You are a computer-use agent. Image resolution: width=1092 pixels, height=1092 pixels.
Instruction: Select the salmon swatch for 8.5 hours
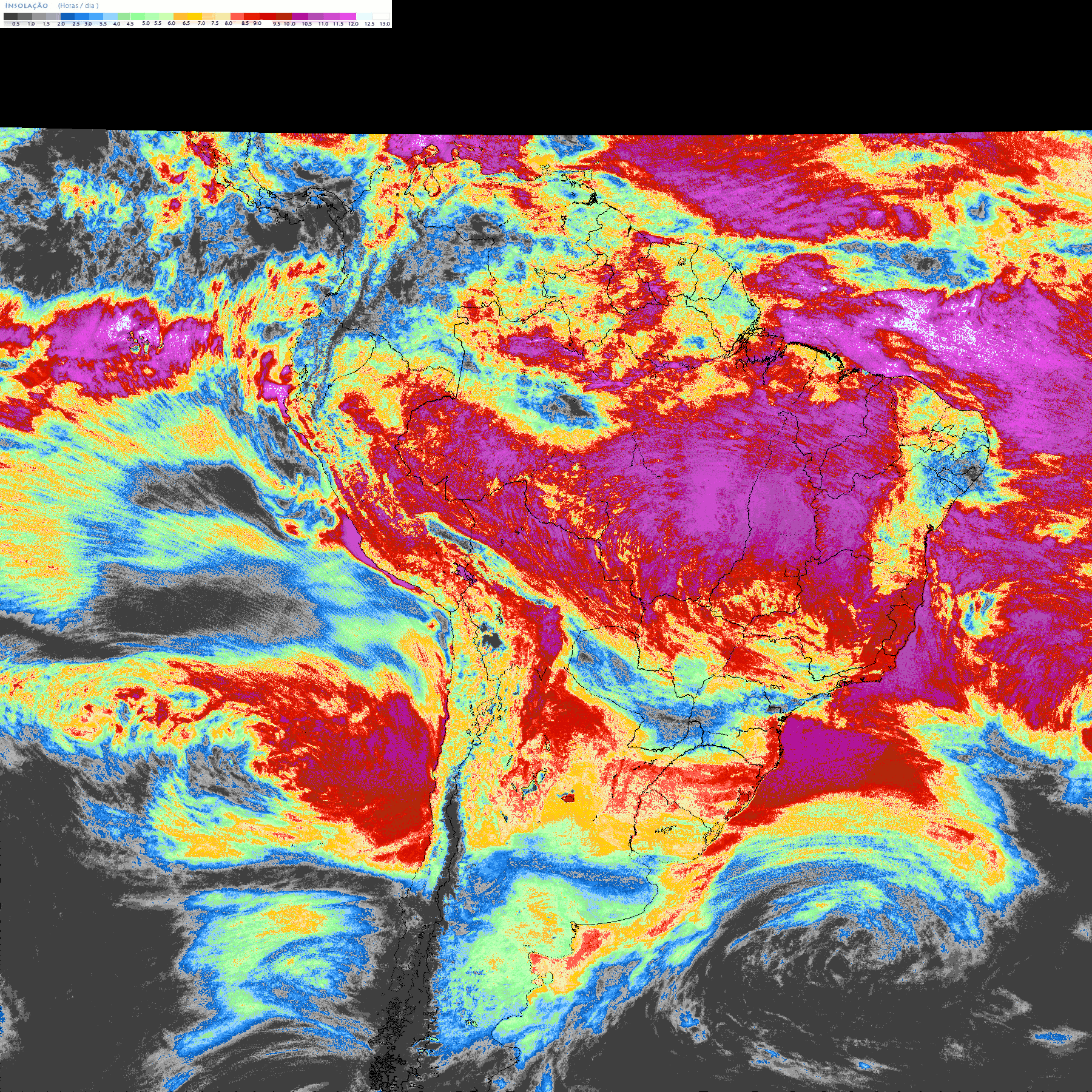(237, 16)
